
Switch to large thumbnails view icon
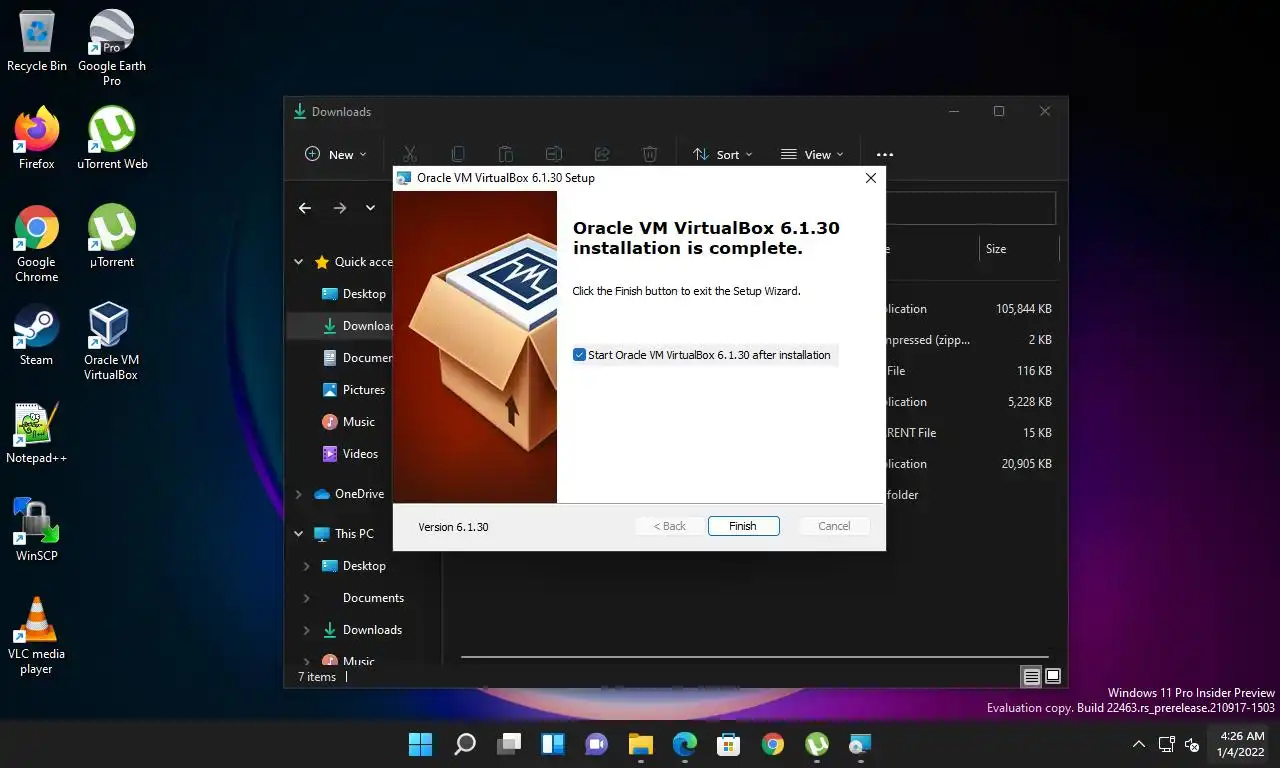click(1052, 677)
